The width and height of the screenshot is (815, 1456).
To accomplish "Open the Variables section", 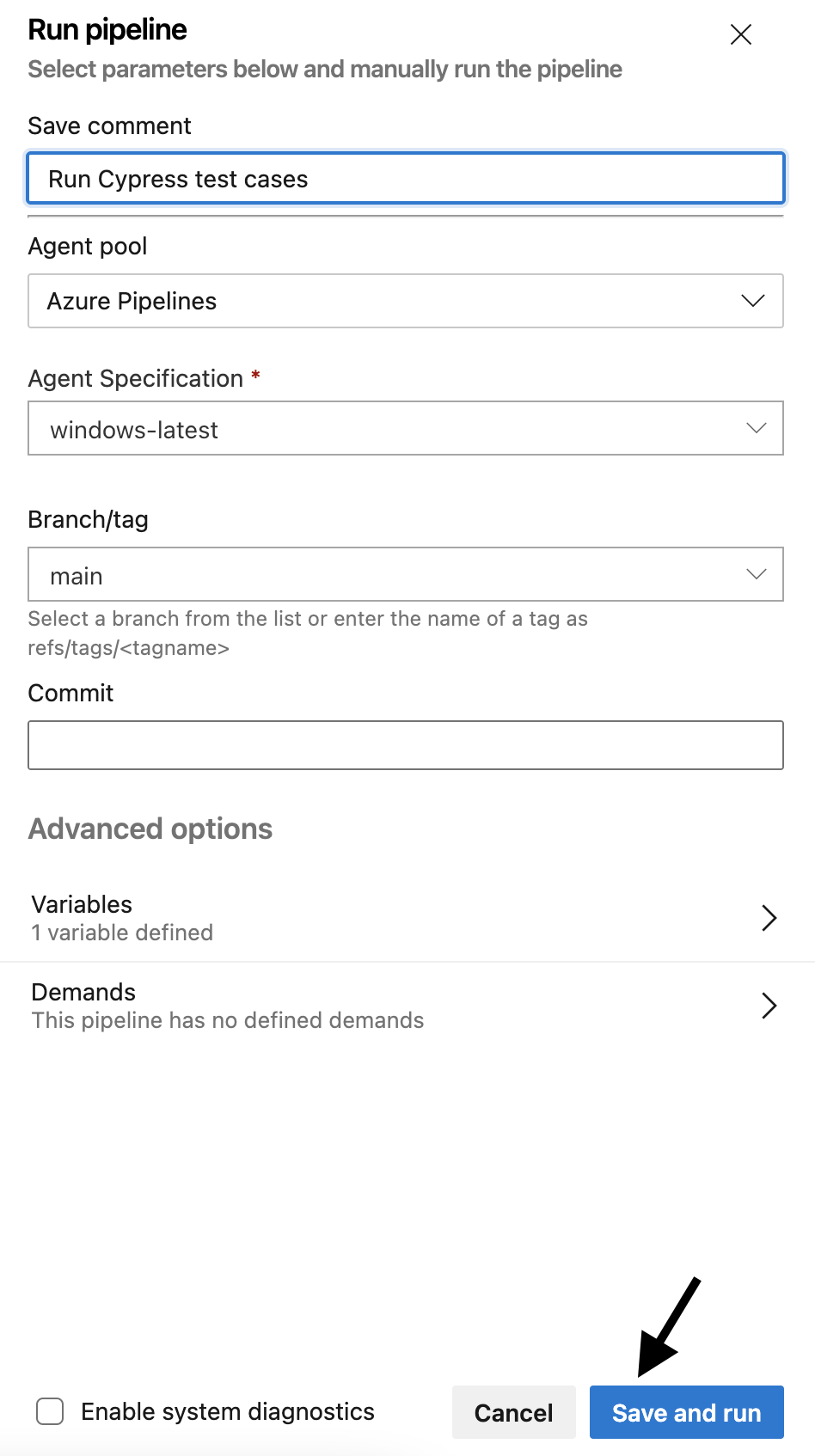I will pyautogui.click(x=406, y=918).
